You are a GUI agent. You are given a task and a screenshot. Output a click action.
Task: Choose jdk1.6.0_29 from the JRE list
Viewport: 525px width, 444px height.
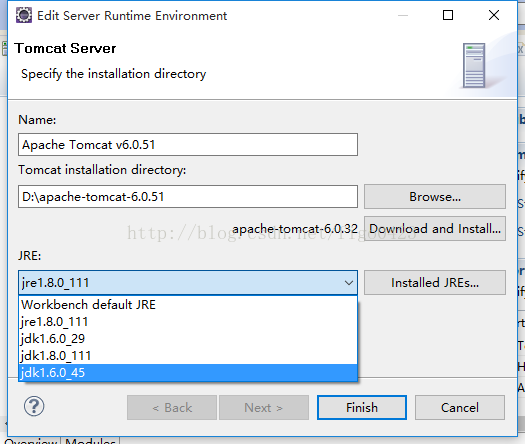[188, 339]
